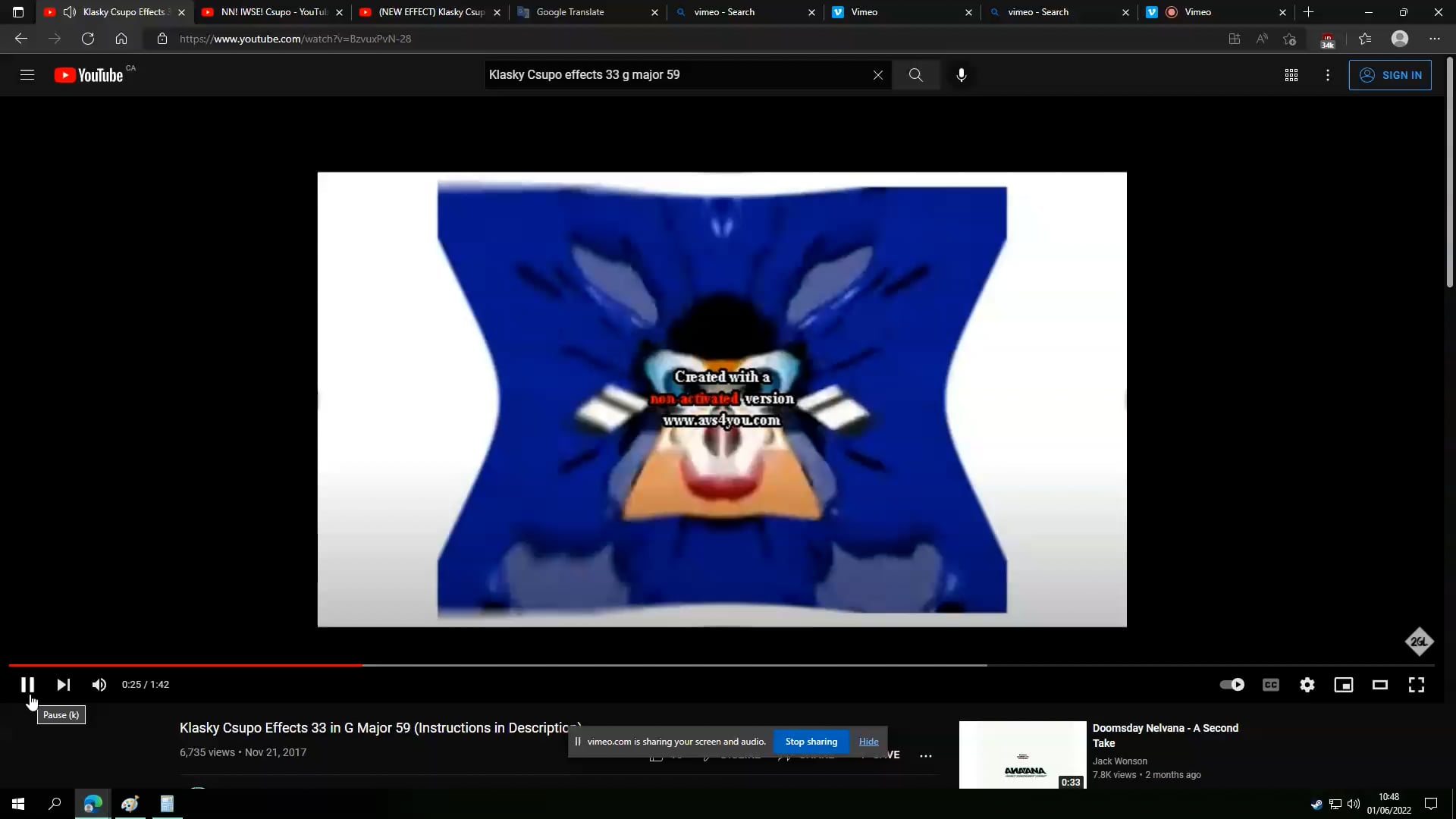Pause the video playback
1456x819 pixels.
[x=27, y=685]
